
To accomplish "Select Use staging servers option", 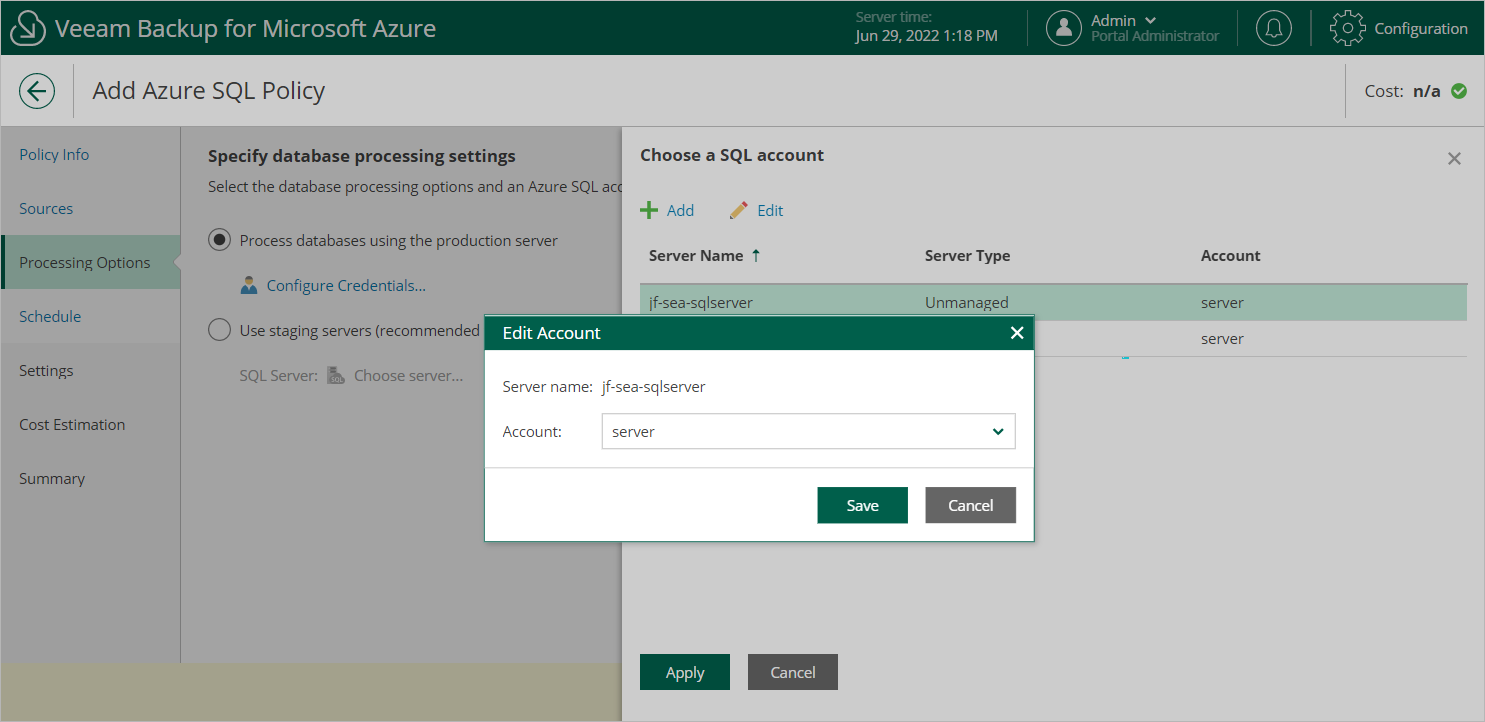I will click(x=219, y=330).
